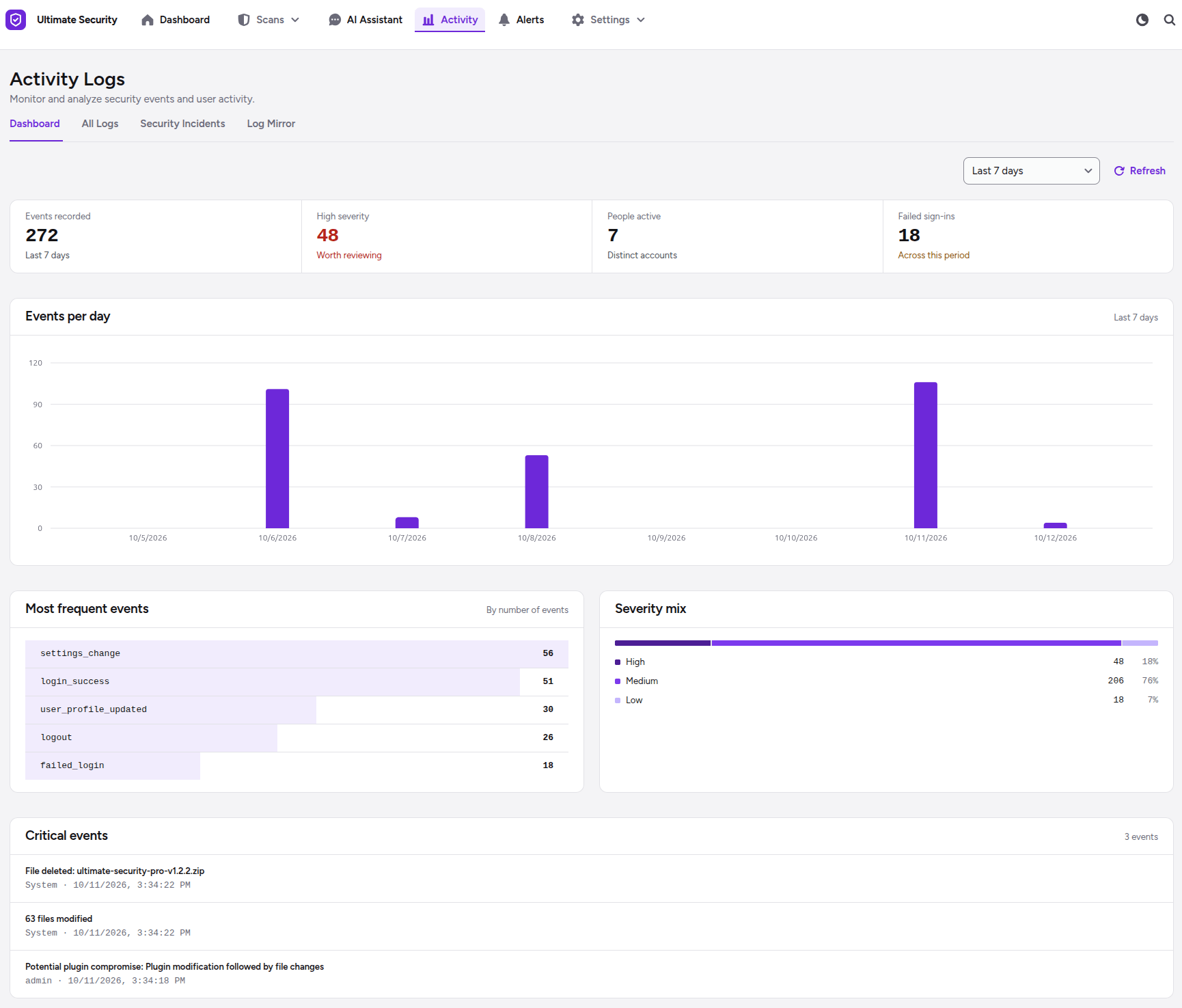The image size is (1182, 1008).
Task: Open the Security Incidents tab
Action: (x=182, y=124)
